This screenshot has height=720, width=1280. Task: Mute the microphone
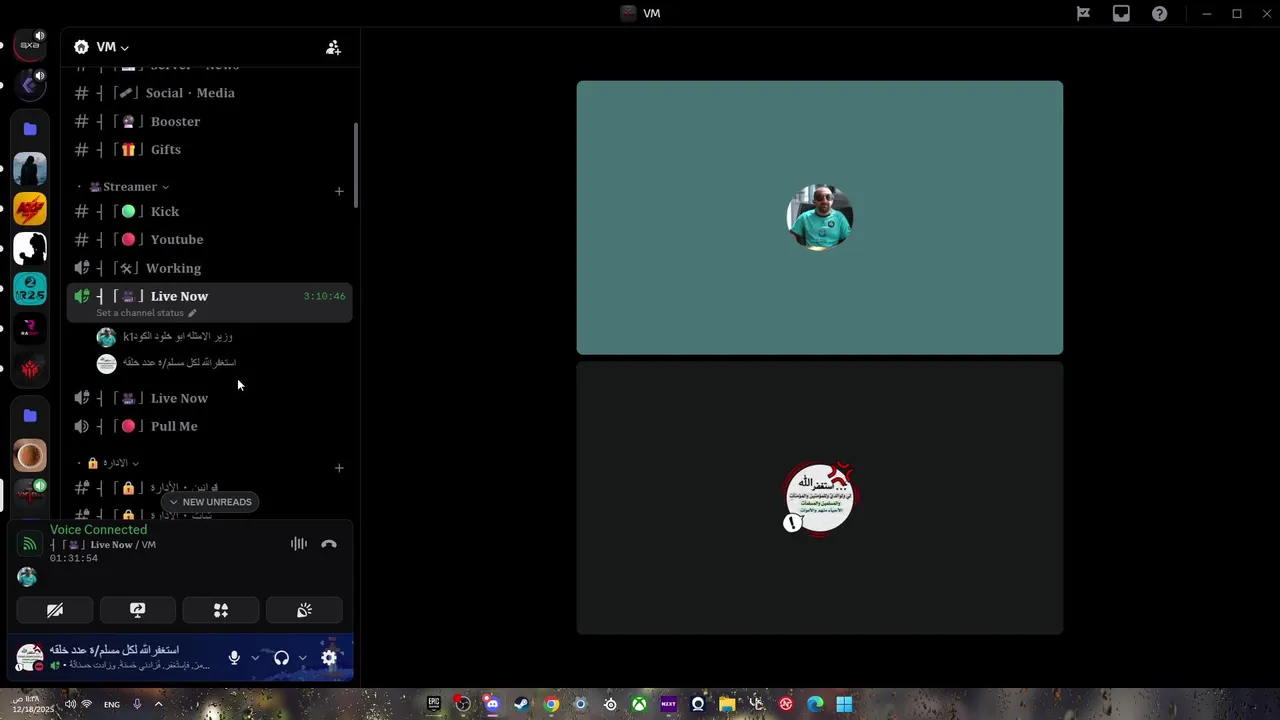pos(234,657)
